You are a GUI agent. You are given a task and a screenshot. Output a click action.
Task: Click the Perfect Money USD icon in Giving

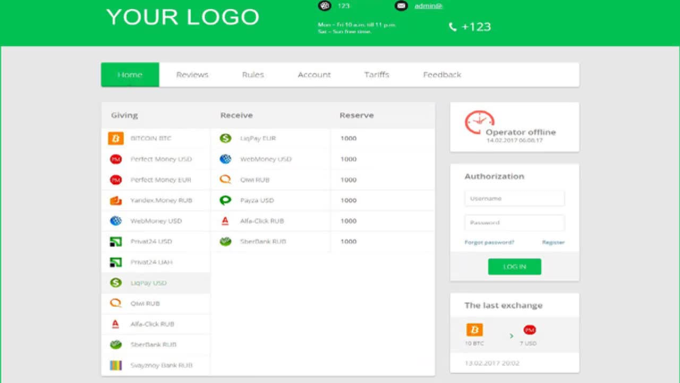click(116, 159)
